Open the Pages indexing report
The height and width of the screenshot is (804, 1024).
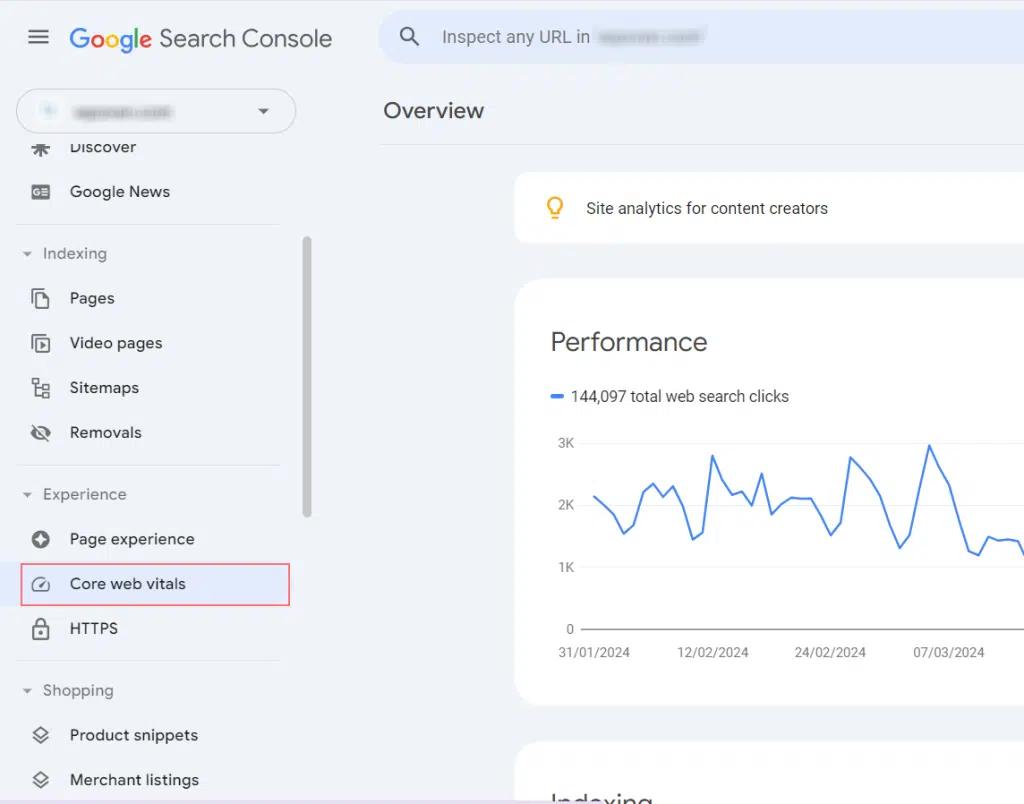[x=92, y=298]
